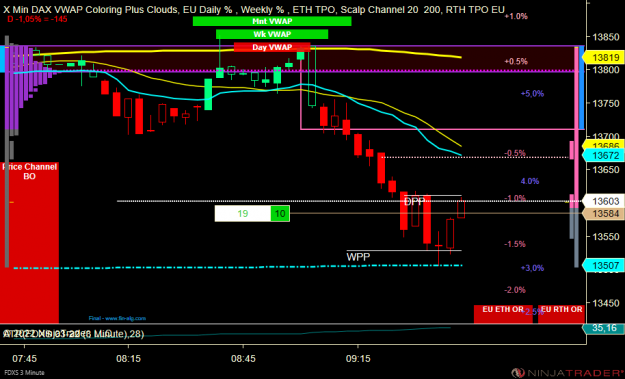
Task: Click the 13800 price axis label
Action: pos(606,70)
